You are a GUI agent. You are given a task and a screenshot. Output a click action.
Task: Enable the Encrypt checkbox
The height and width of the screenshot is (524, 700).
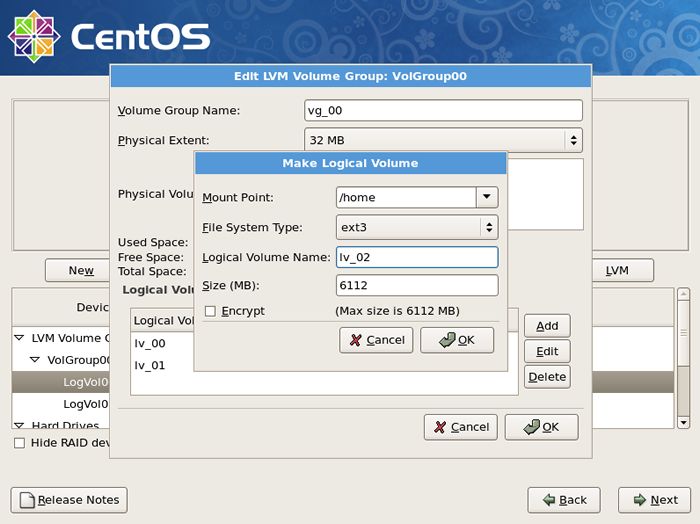(210, 311)
